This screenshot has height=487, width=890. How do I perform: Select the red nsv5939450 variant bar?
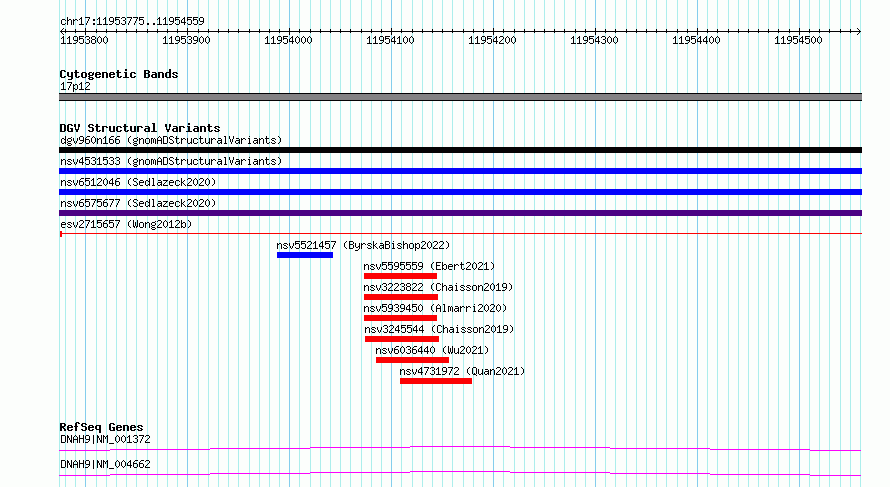click(x=400, y=318)
